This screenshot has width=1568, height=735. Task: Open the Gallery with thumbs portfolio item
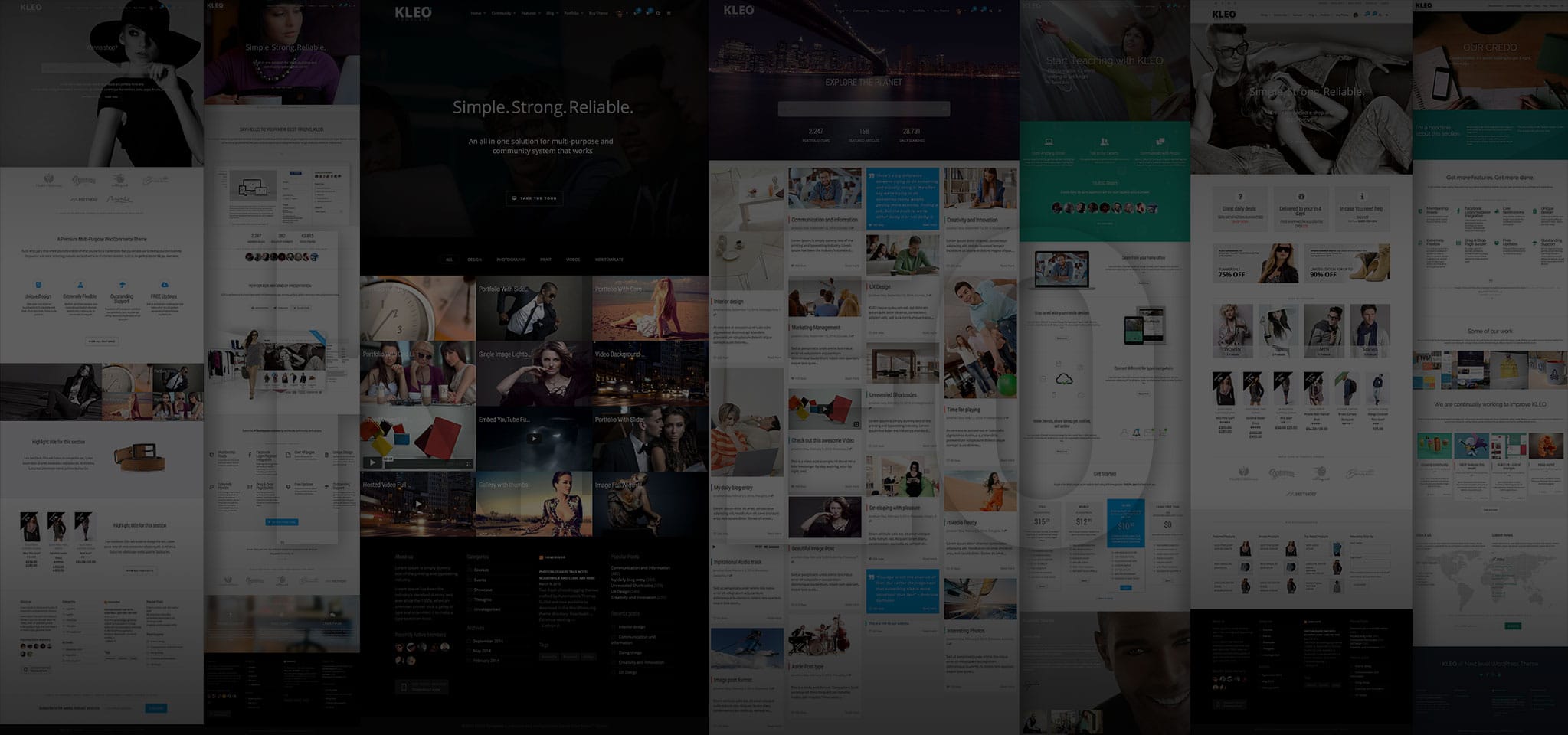(533, 504)
